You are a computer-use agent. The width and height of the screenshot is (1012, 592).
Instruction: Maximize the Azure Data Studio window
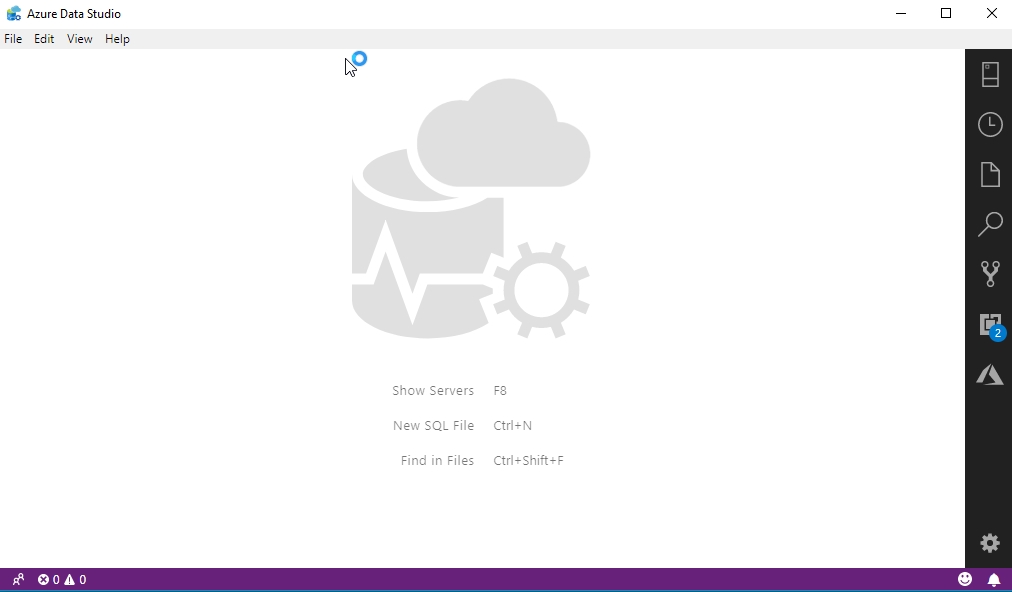click(x=946, y=13)
